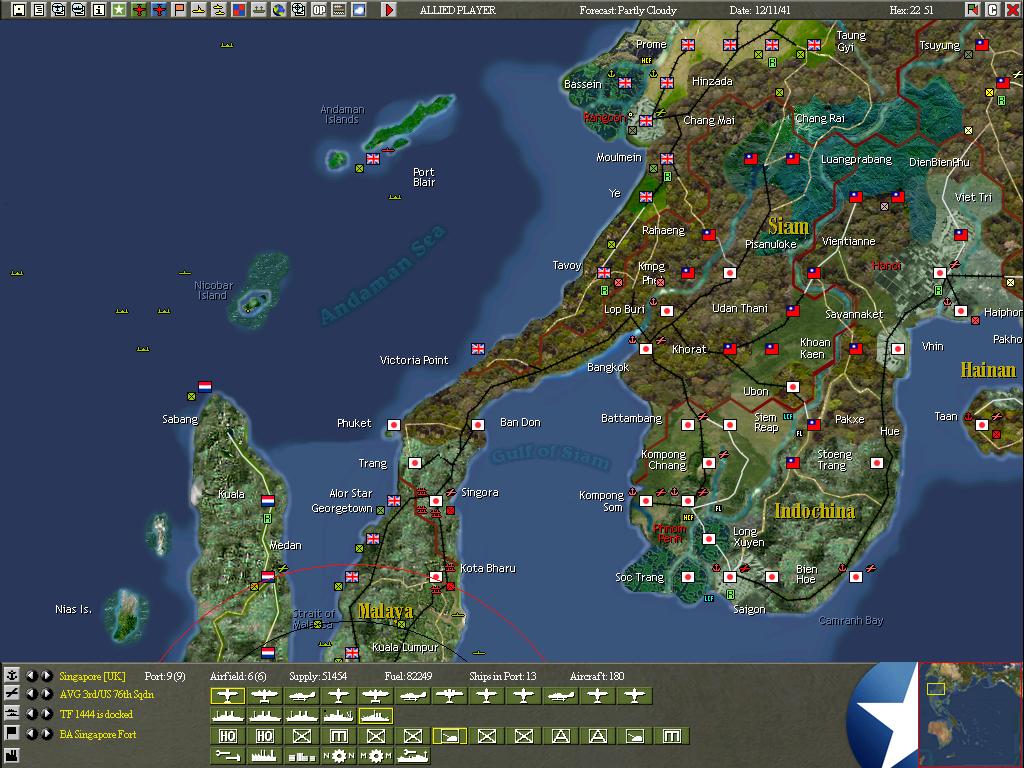Screen dimensions: 1024x768
Task: Click the factory icon at bottom left corner
Action: coord(11,756)
